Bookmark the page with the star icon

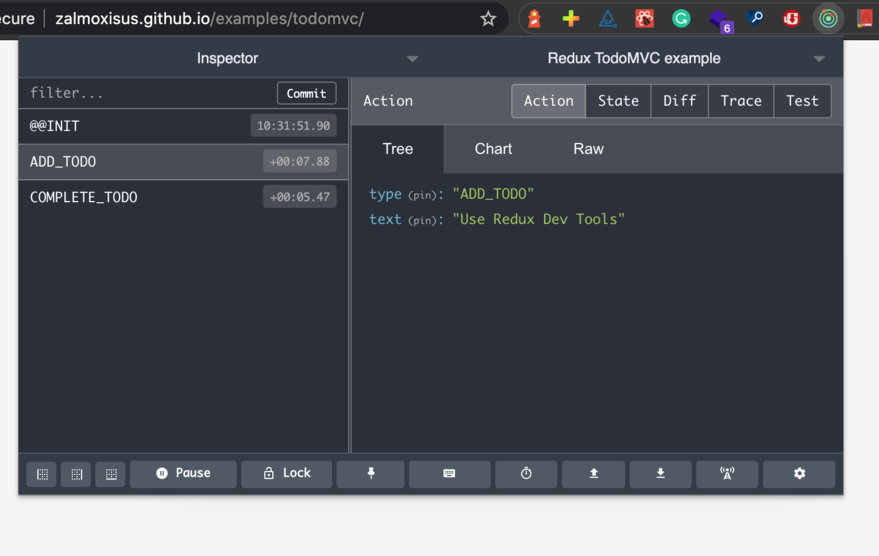488,19
